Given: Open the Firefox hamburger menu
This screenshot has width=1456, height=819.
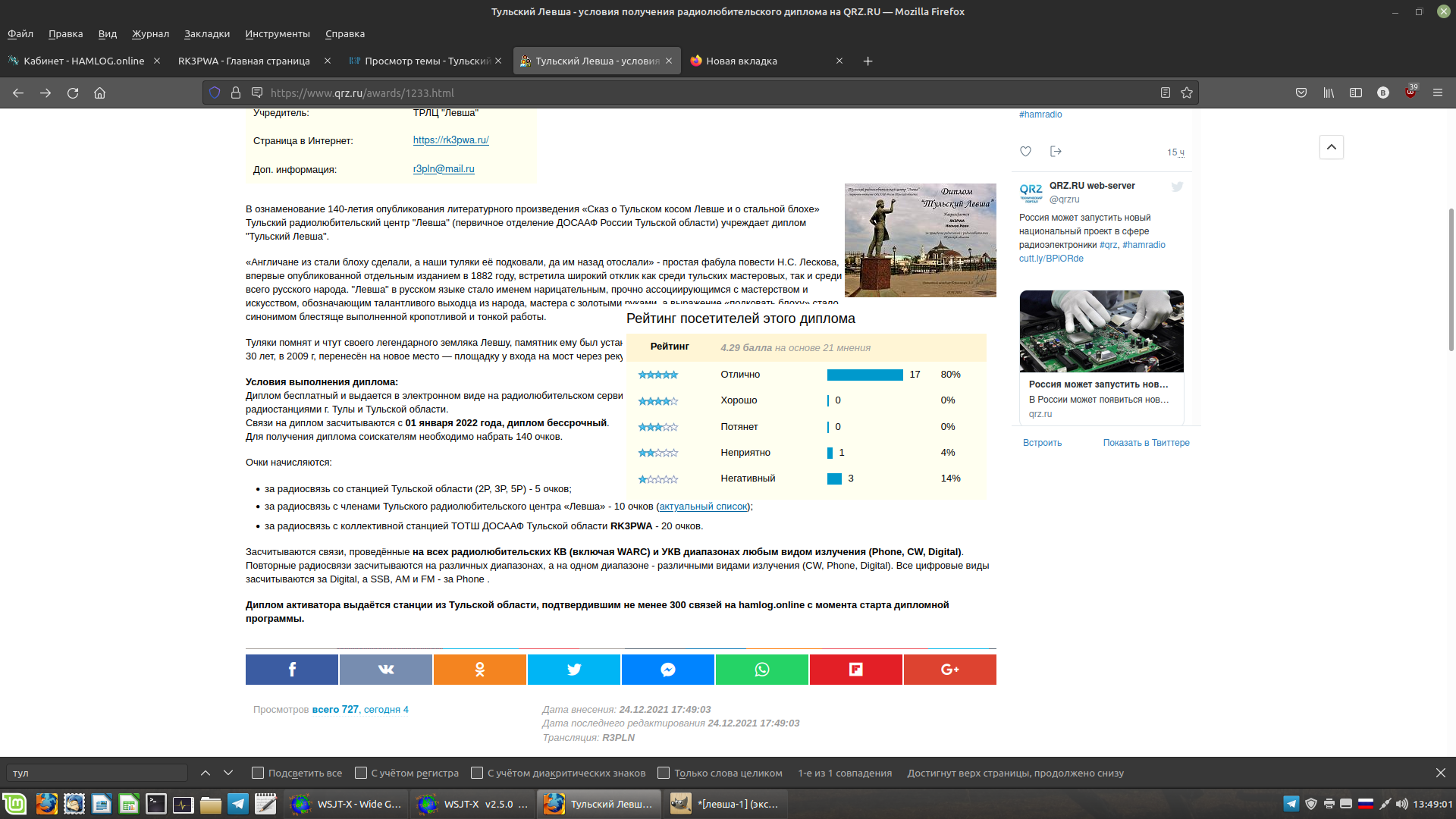Looking at the screenshot, I should point(1438,93).
